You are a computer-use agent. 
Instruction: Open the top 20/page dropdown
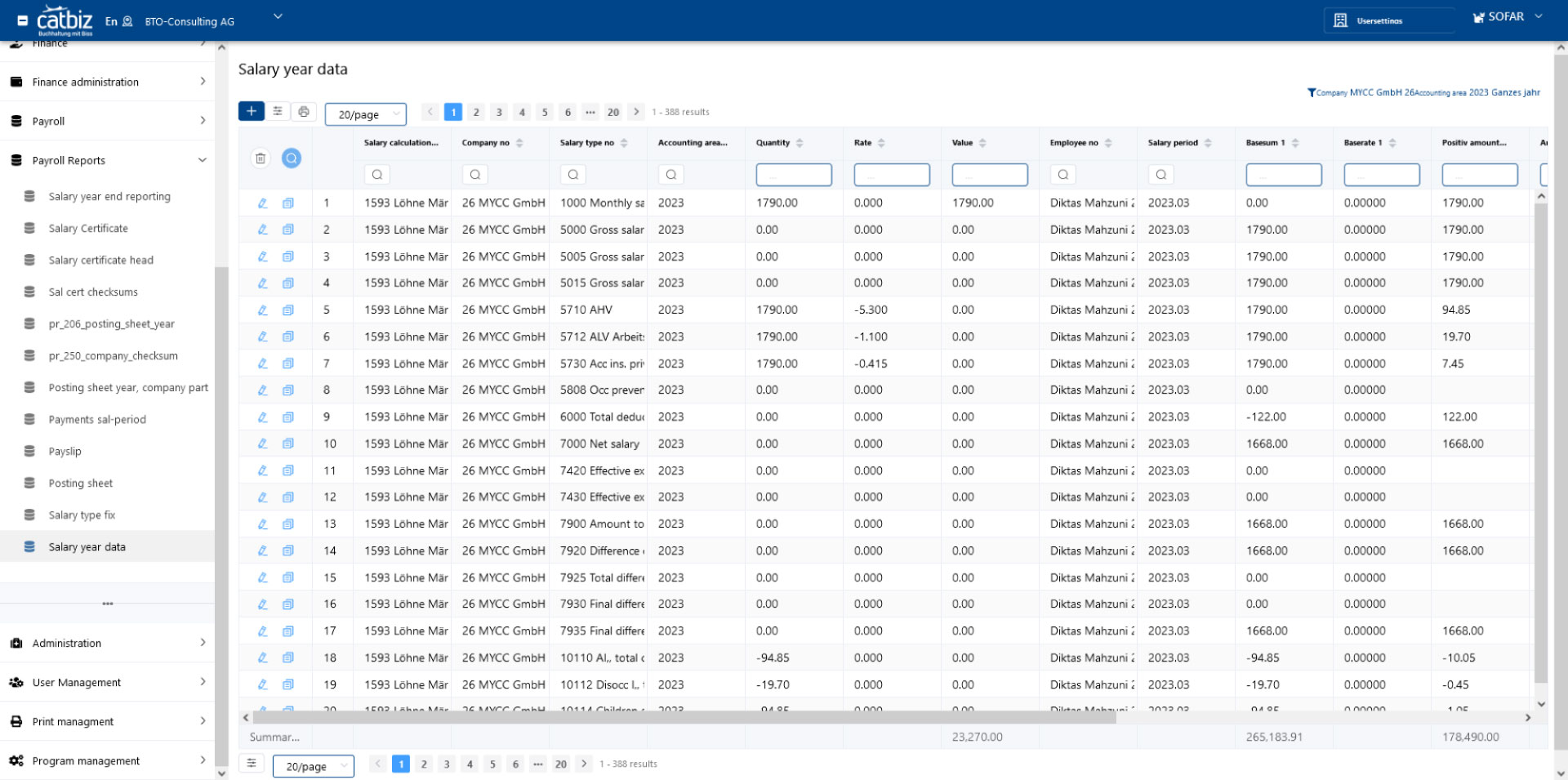click(366, 114)
